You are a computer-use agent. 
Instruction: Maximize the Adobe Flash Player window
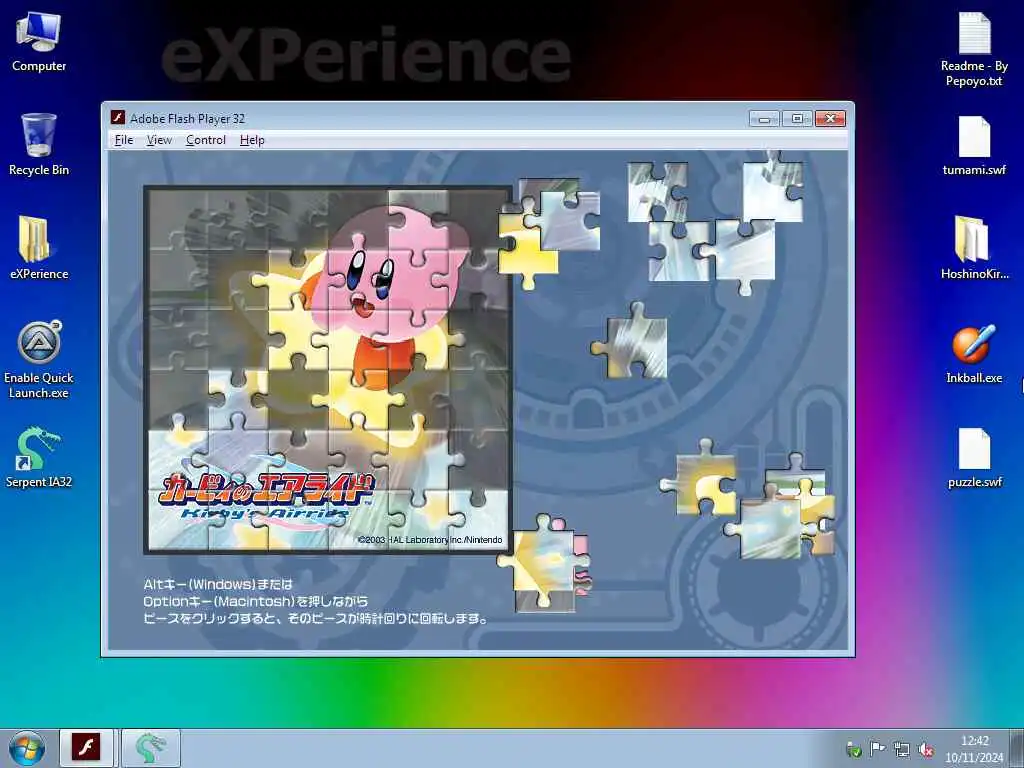click(797, 118)
